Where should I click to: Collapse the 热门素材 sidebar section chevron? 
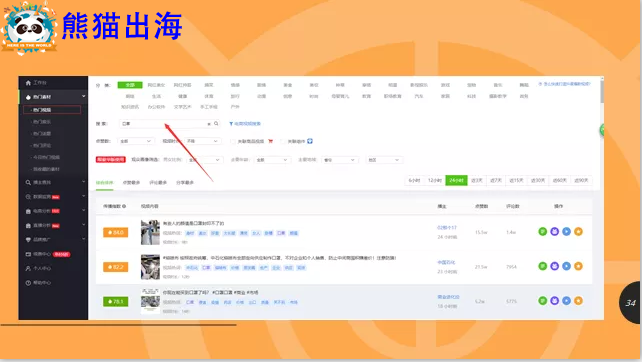pos(84,97)
